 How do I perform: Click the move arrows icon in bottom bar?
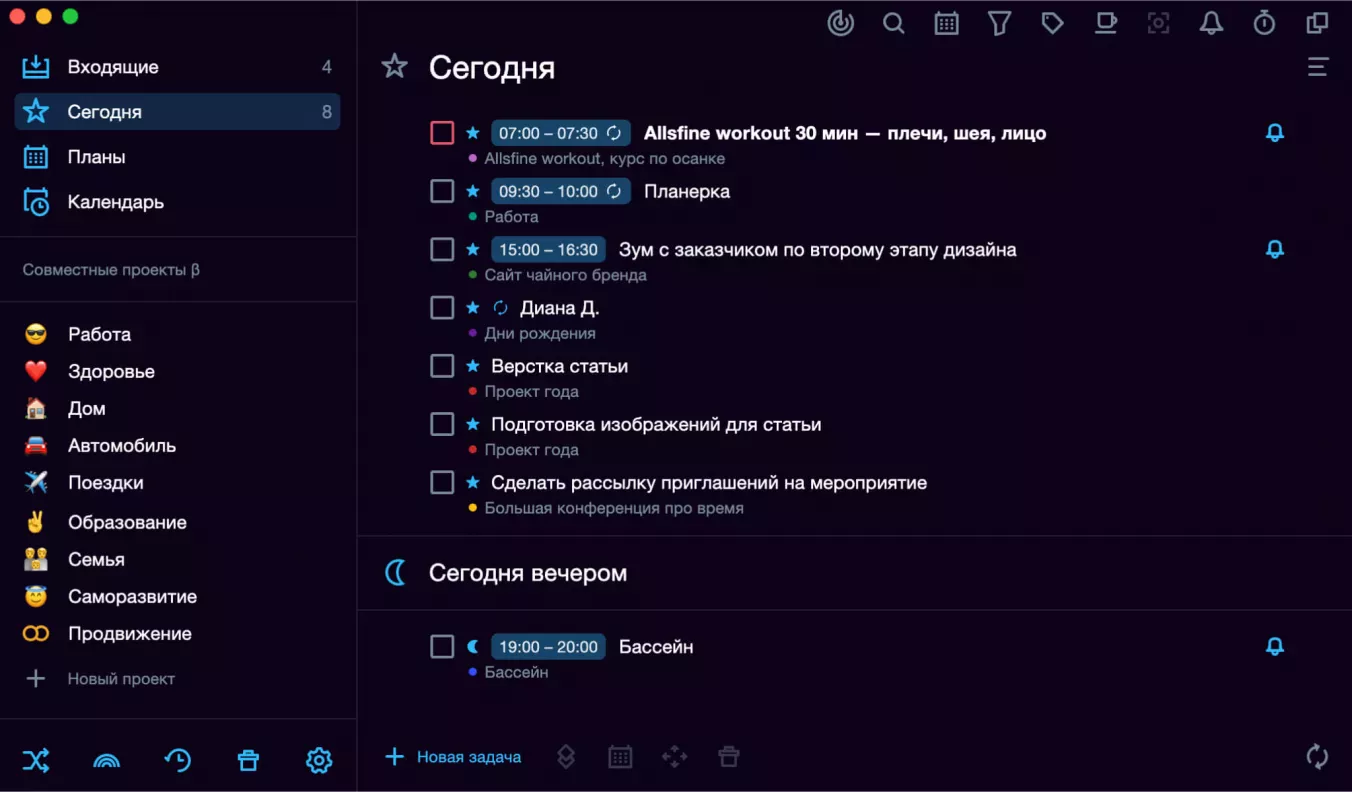pyautogui.click(x=675, y=757)
